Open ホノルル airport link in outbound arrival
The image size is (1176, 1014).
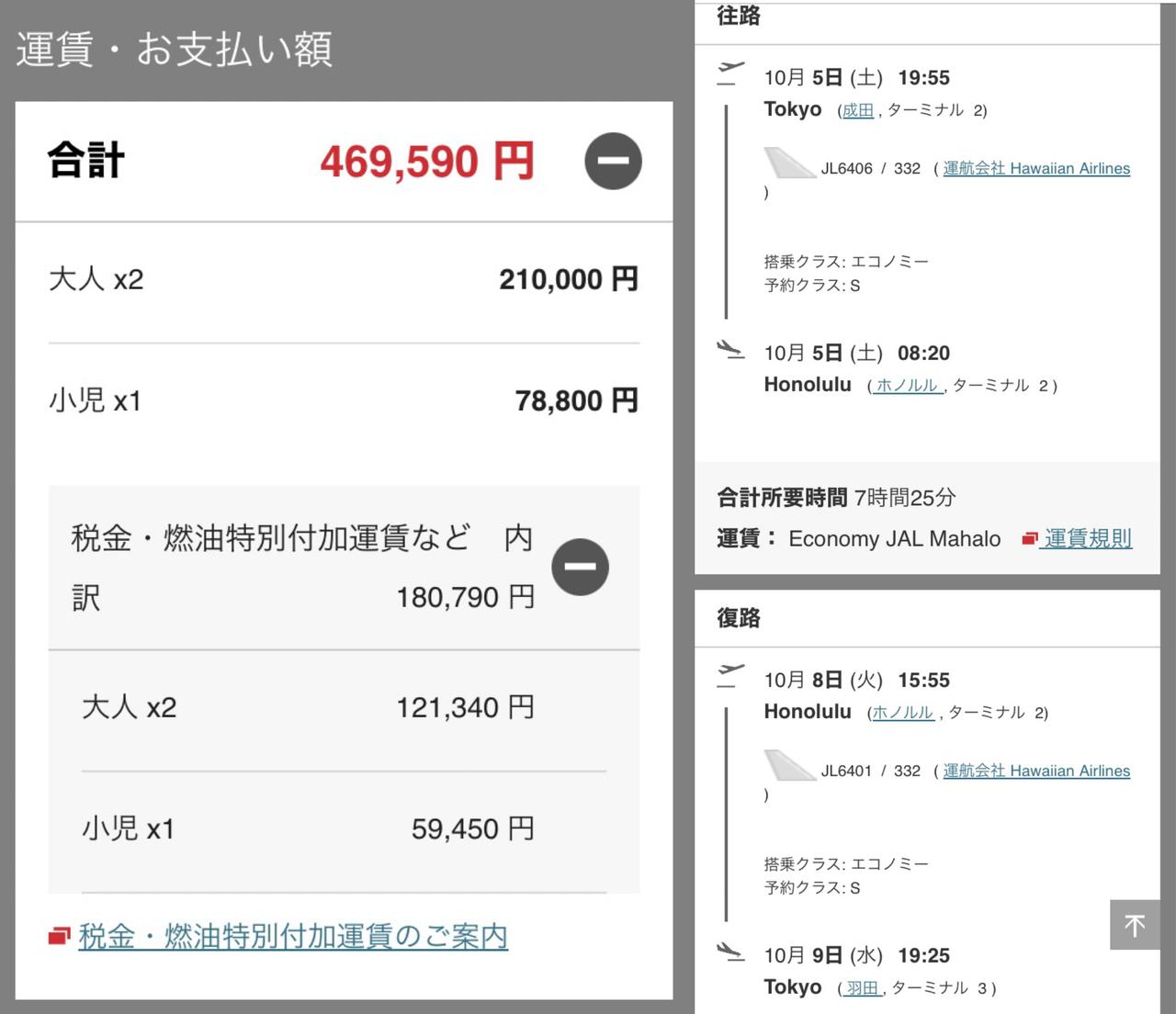pos(907,386)
